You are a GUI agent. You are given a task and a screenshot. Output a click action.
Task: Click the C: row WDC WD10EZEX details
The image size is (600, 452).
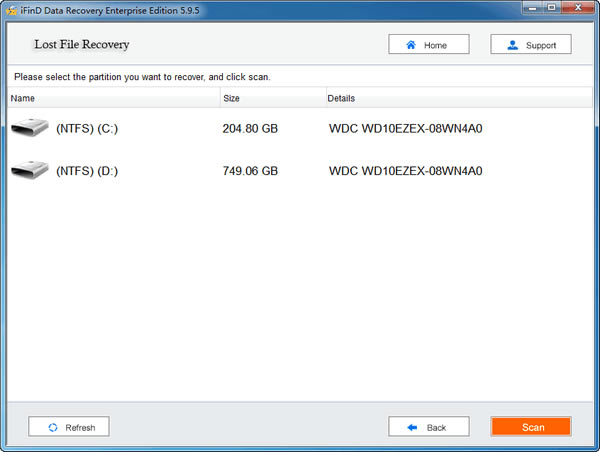coord(405,129)
